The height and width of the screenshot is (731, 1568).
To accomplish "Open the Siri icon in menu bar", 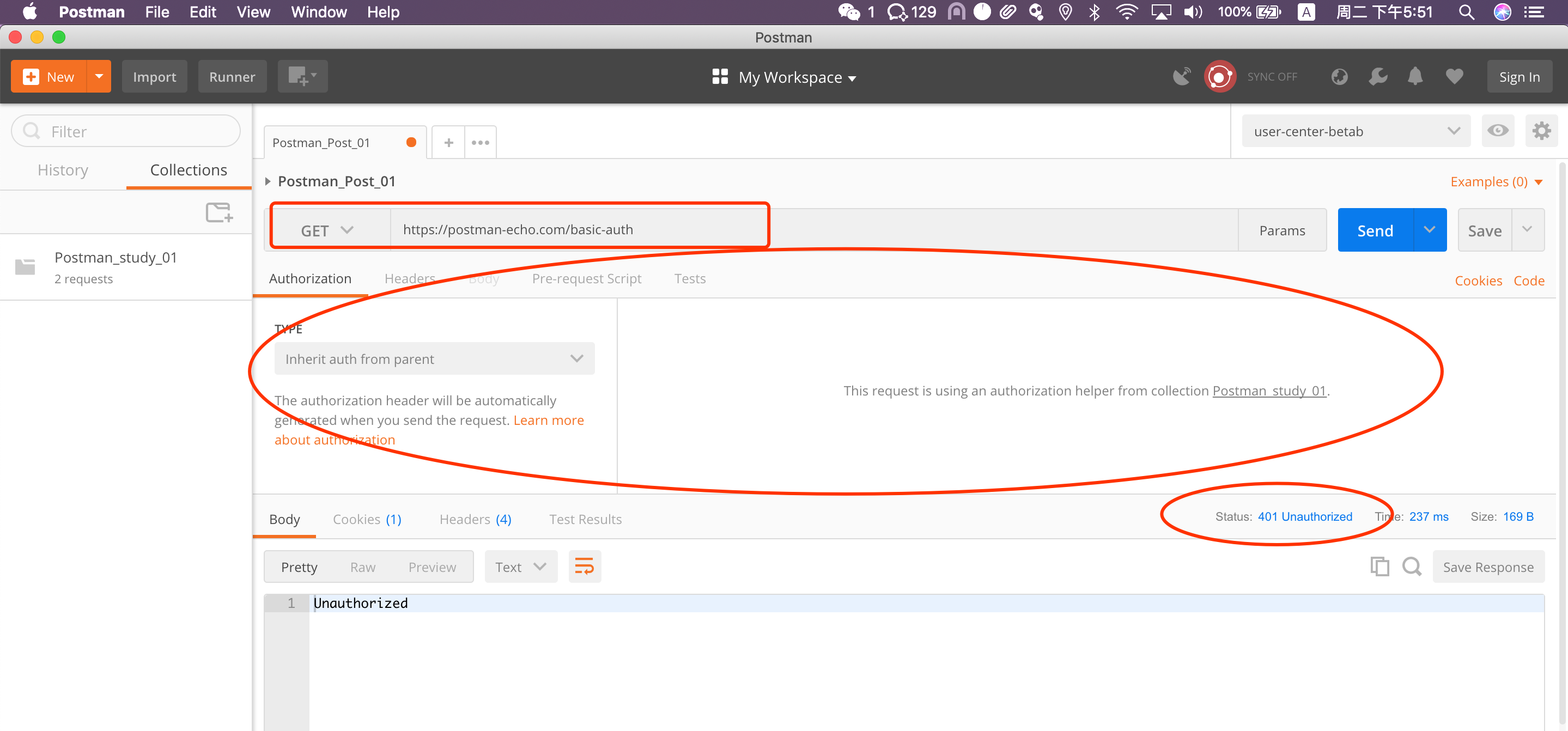I will click(x=1502, y=12).
